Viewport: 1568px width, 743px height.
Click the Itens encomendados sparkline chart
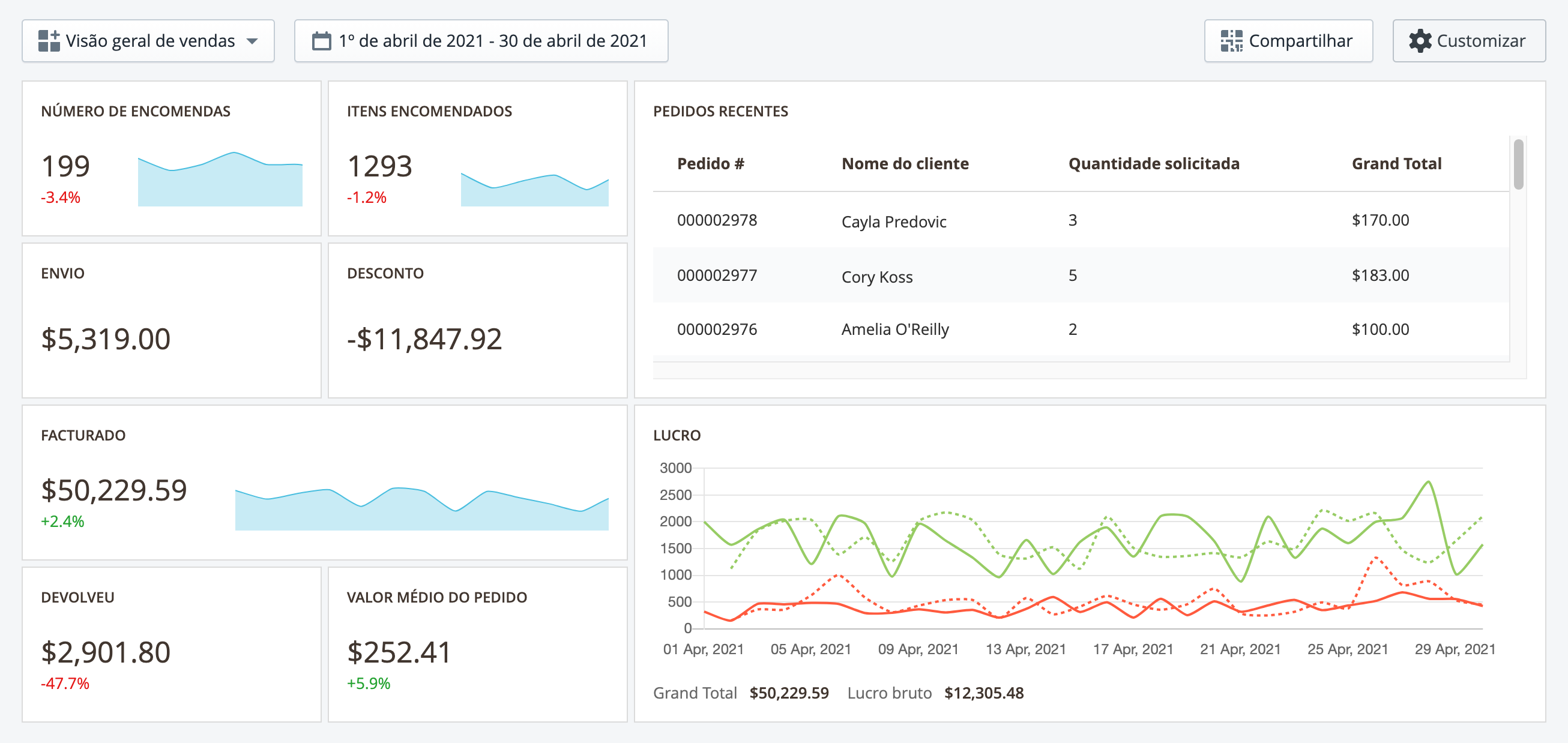534,190
